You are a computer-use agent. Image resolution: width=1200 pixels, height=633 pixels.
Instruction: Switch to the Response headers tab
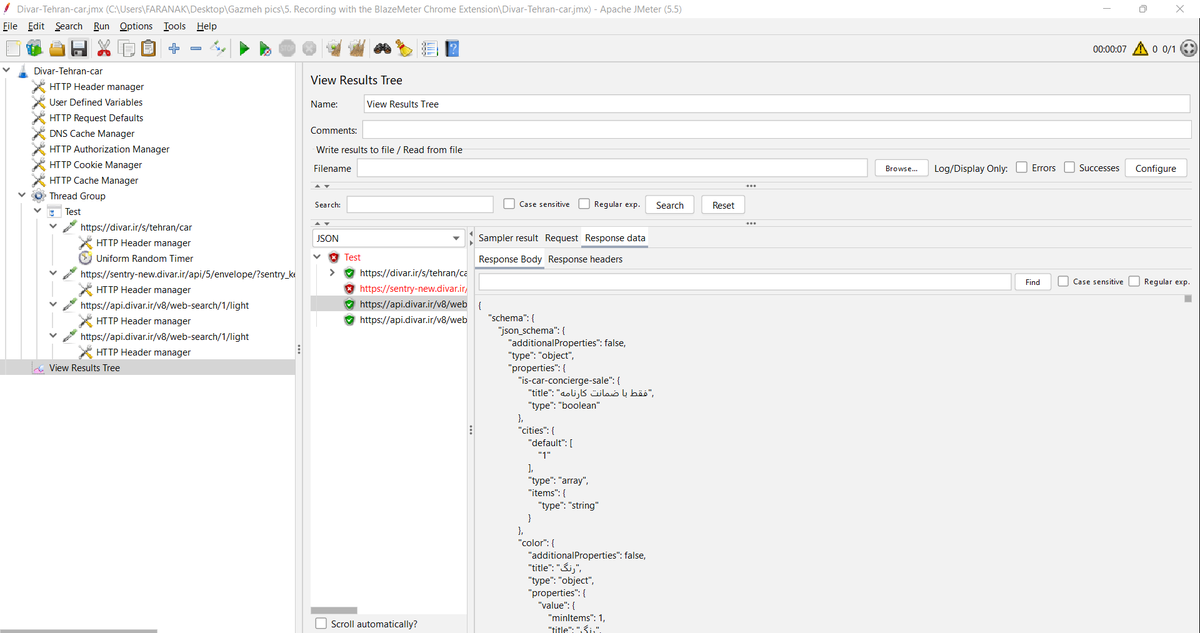point(585,259)
